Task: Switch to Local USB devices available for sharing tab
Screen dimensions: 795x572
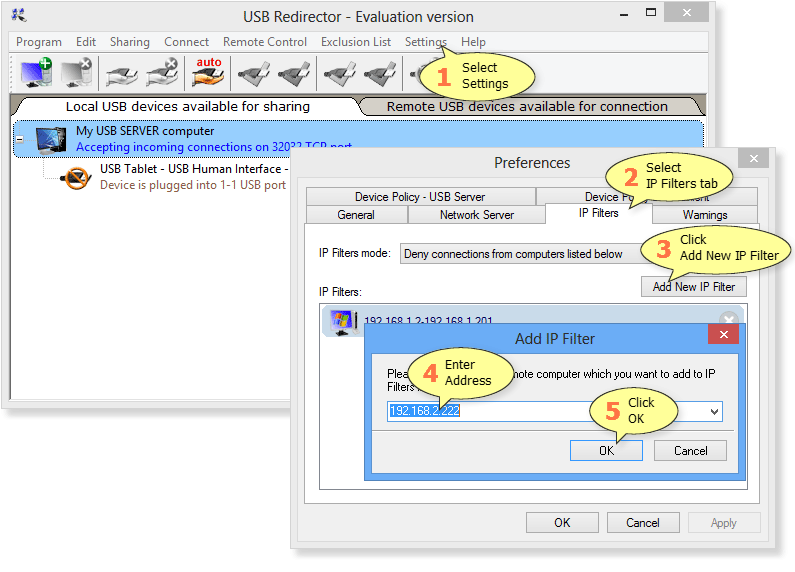Action: (188, 106)
